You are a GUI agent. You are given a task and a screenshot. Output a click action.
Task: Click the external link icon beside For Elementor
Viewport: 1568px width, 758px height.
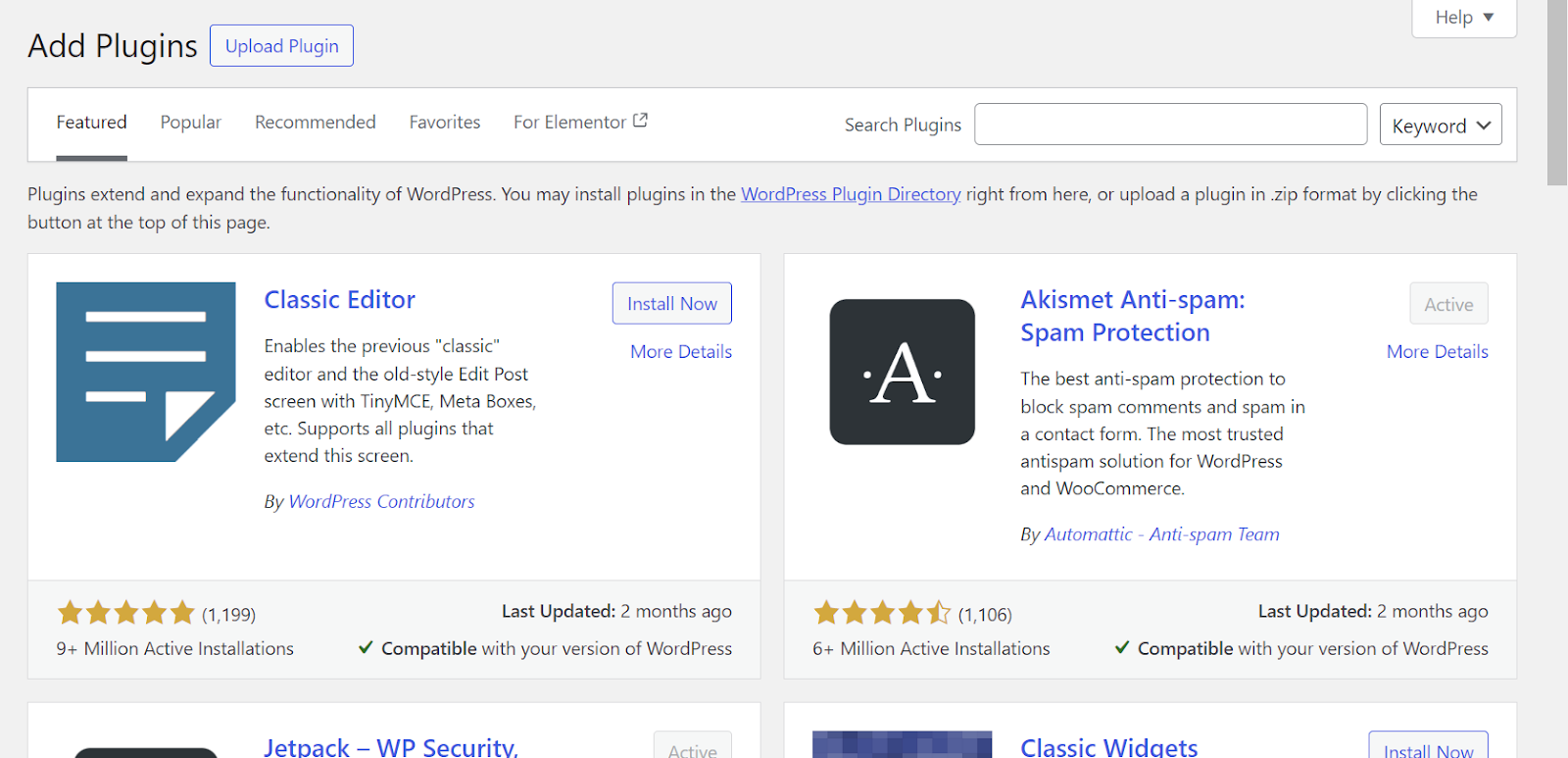tap(640, 121)
